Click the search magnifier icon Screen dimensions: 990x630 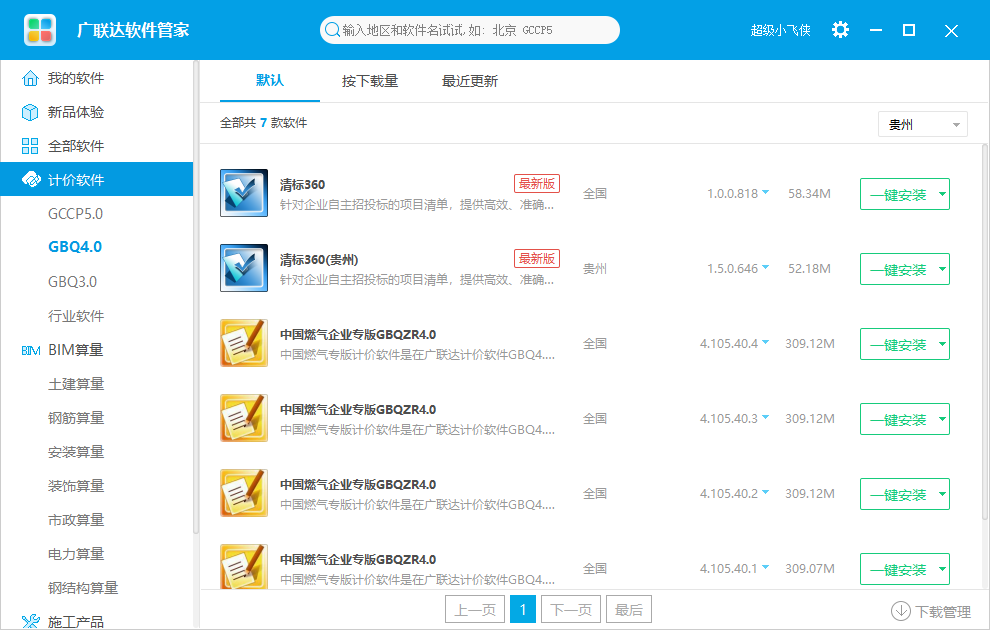pos(332,30)
